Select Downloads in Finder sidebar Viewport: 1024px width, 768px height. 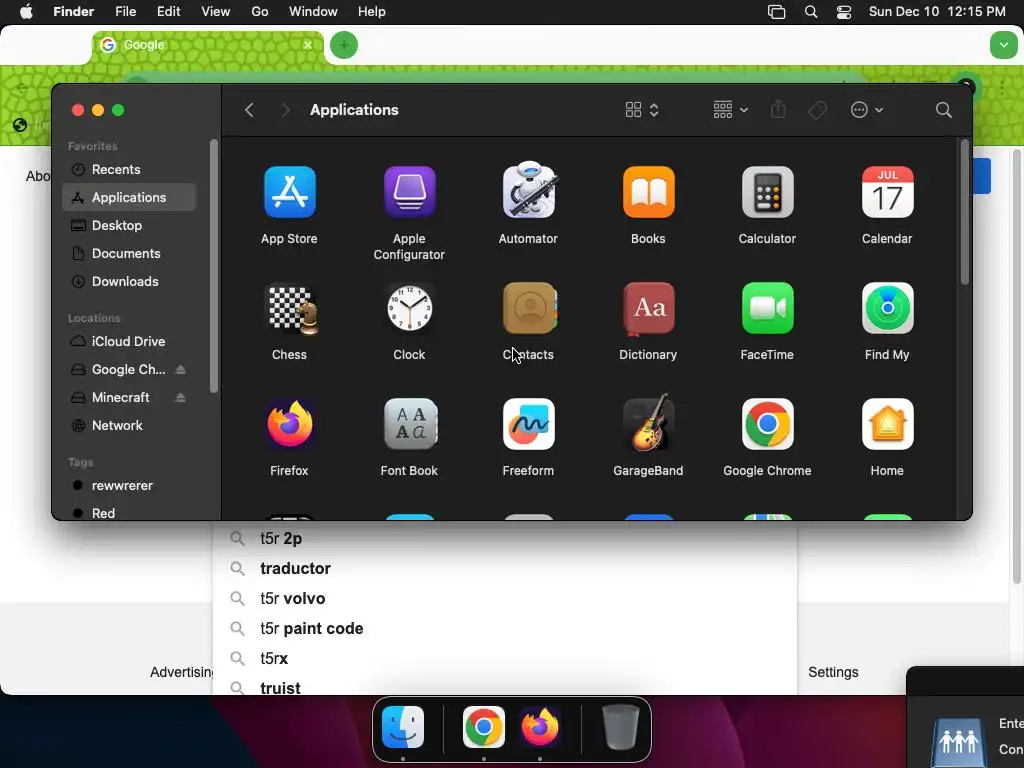pyautogui.click(x=129, y=281)
